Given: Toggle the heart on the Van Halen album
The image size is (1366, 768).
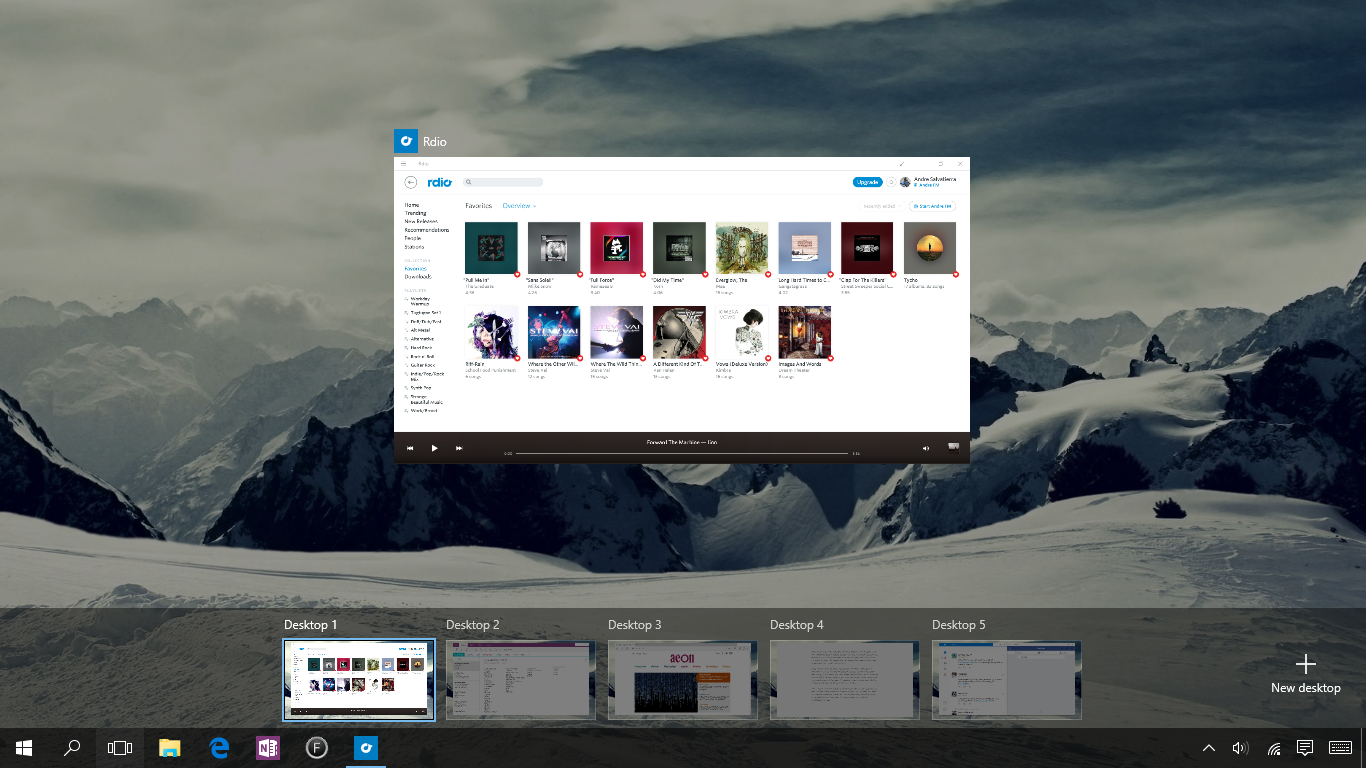Looking at the screenshot, I should click(705, 358).
